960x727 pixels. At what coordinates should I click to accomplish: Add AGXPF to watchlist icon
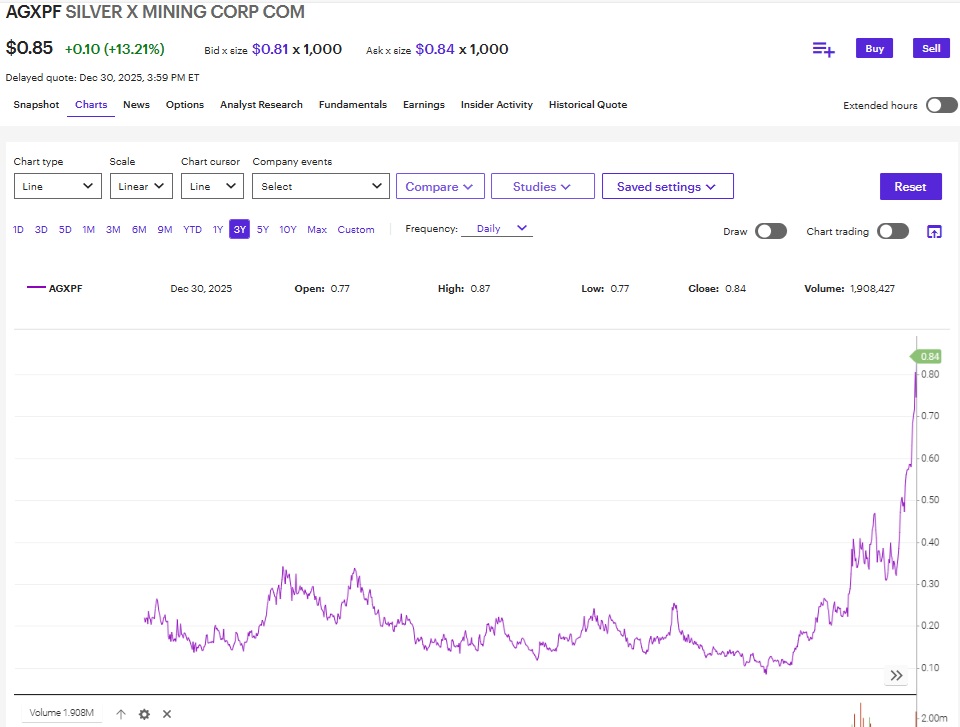pos(823,49)
